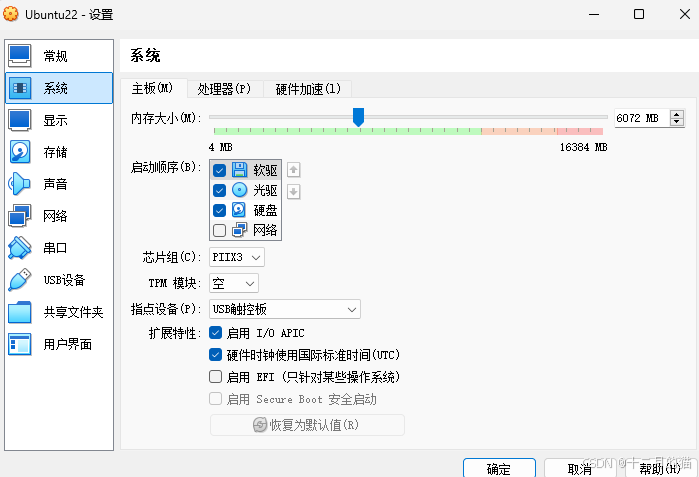This screenshot has width=699, height=477.
Task: Click 恢复为默认值(R) restore defaults button
Action: pos(307,425)
